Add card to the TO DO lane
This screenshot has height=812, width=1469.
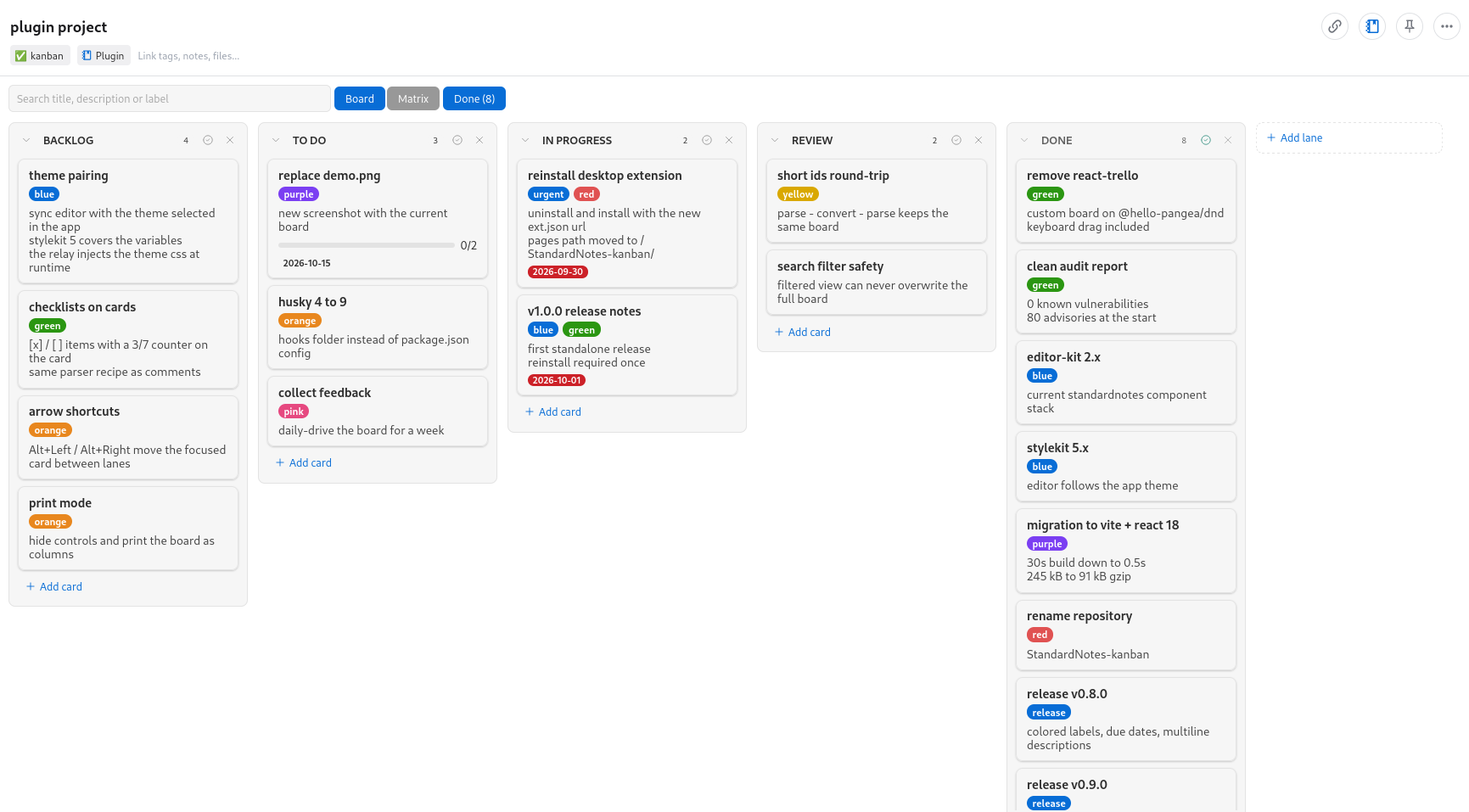point(304,462)
